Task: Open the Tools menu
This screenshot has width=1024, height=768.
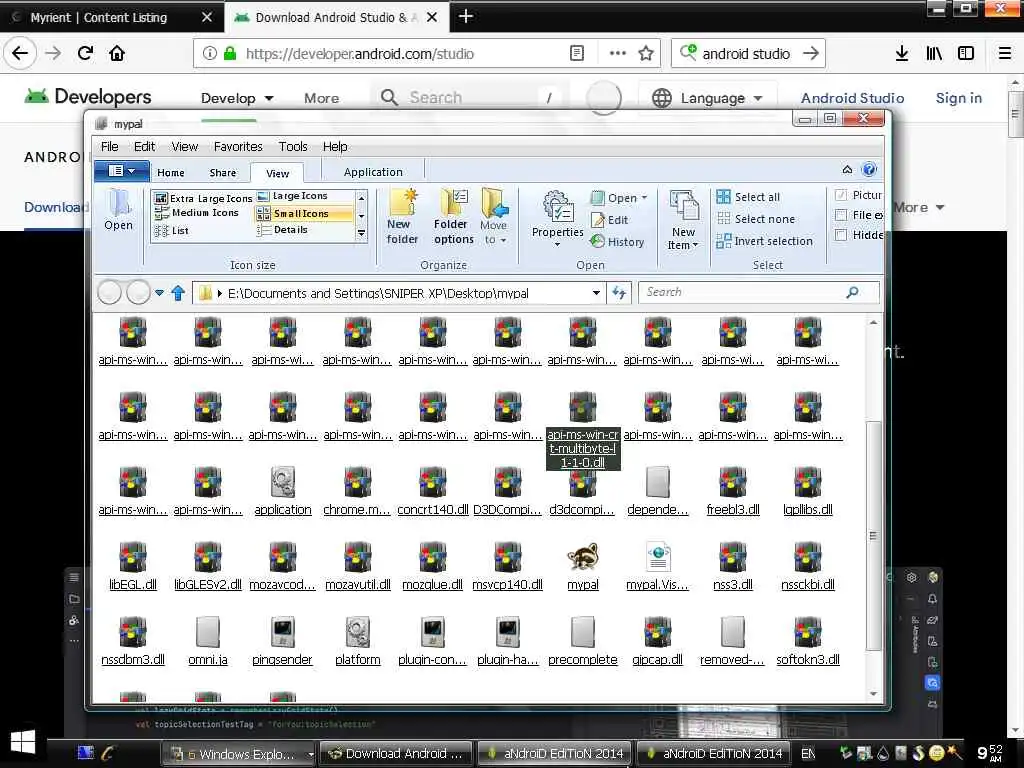Action: [293, 146]
